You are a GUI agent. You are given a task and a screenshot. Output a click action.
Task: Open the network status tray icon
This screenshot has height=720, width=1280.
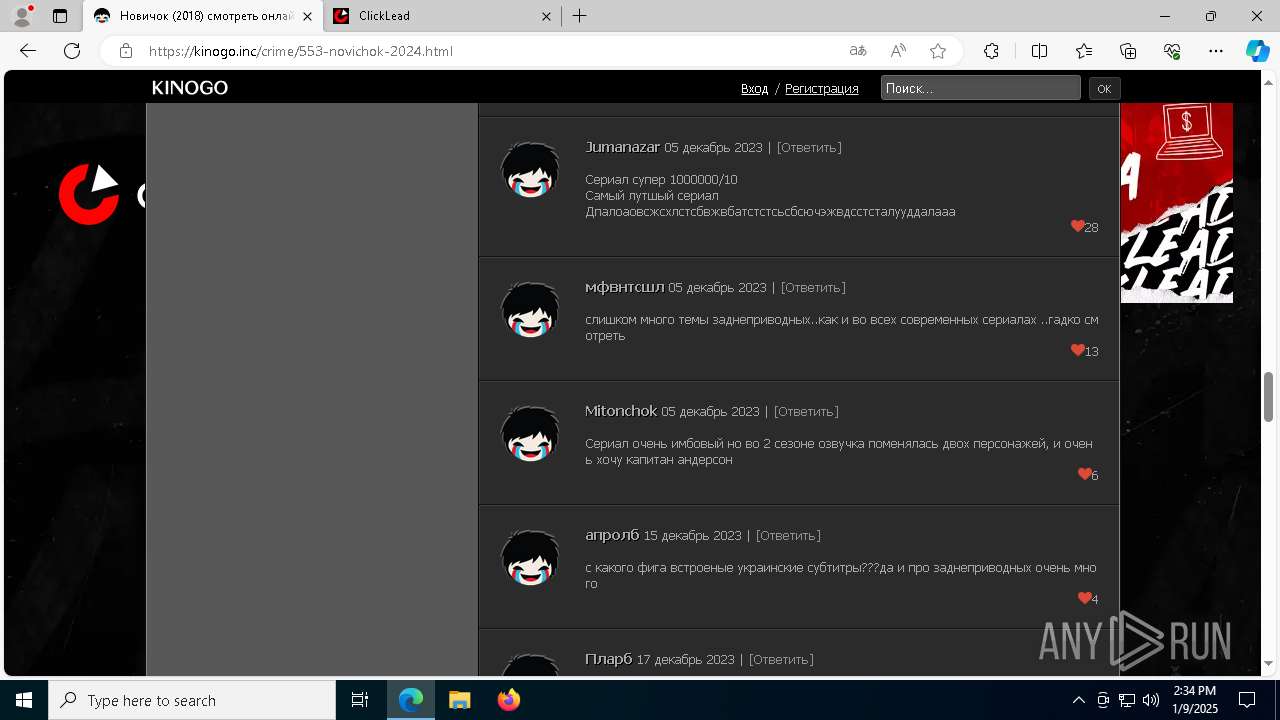[1126, 700]
